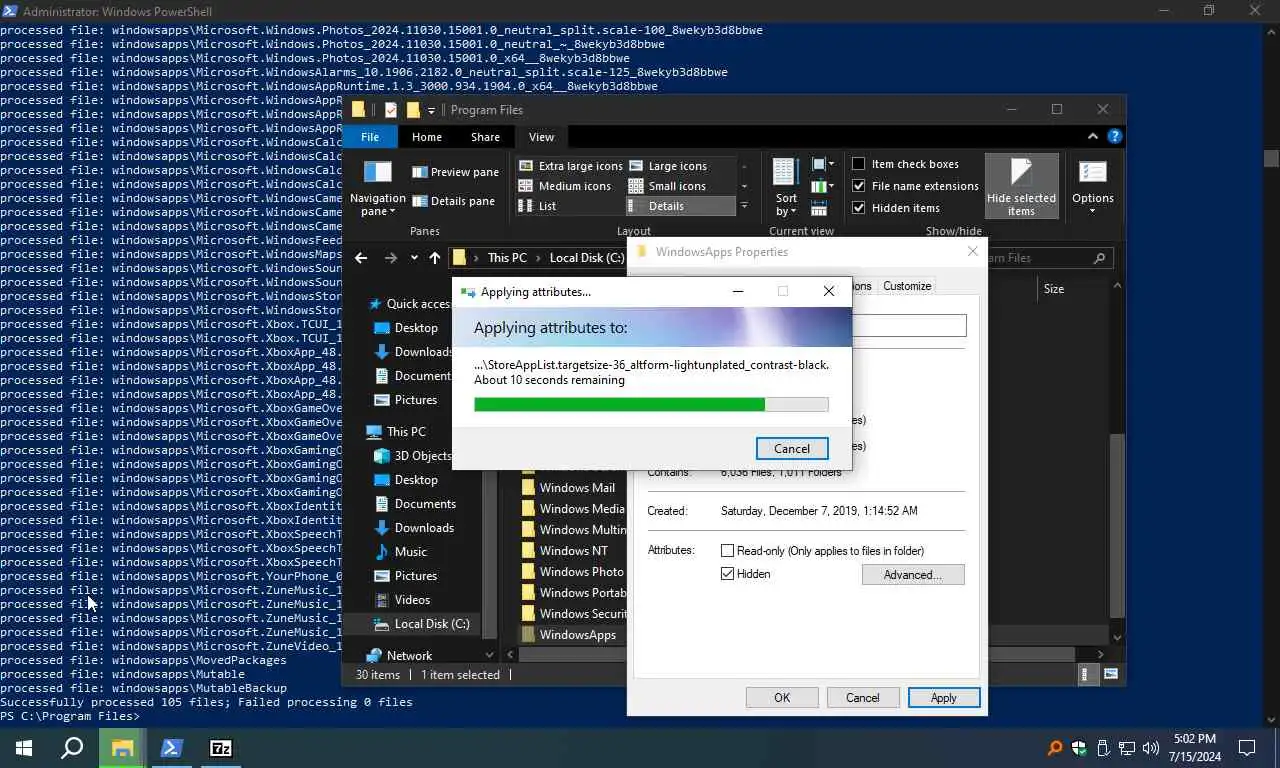
Task: Open Customize tab in Properties
Action: click(x=907, y=286)
